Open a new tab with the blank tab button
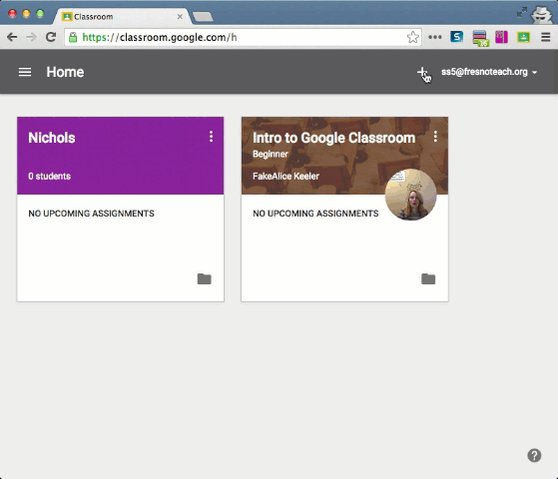558x479 pixels. (x=203, y=17)
